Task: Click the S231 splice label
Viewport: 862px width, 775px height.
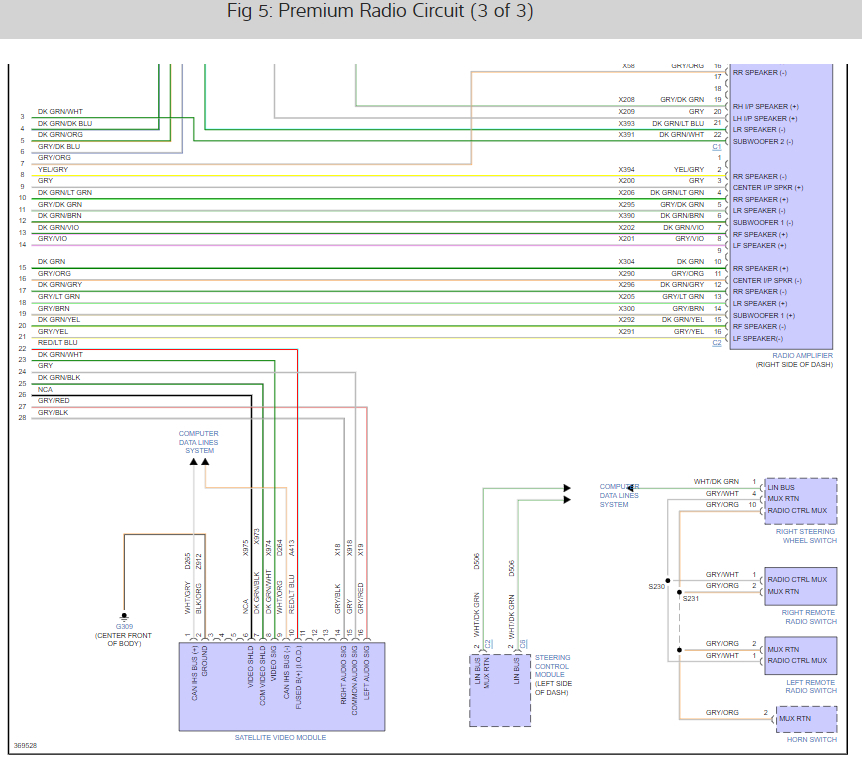Action: click(690, 599)
